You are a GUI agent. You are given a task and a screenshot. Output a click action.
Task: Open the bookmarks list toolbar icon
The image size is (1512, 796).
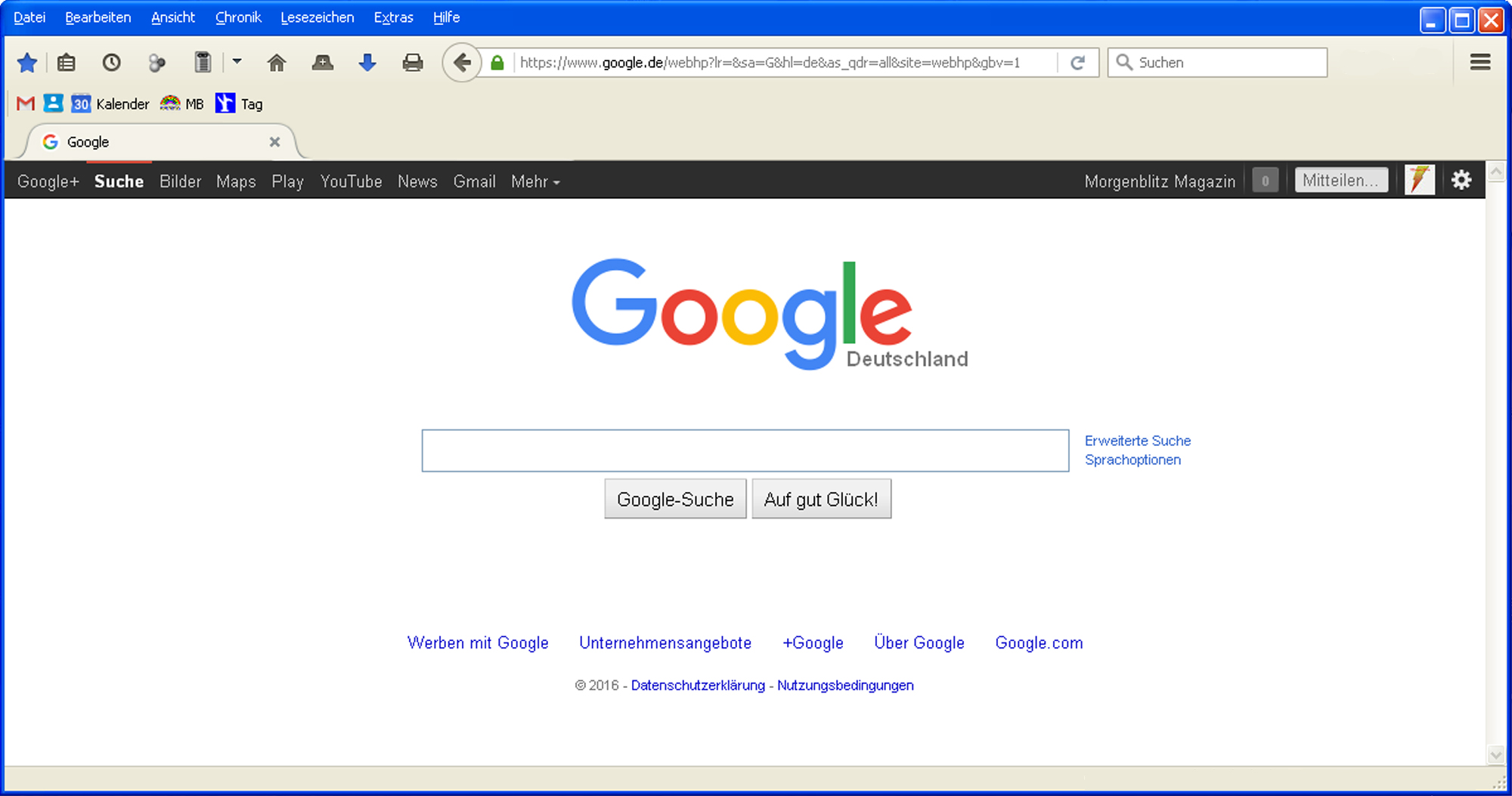point(67,63)
